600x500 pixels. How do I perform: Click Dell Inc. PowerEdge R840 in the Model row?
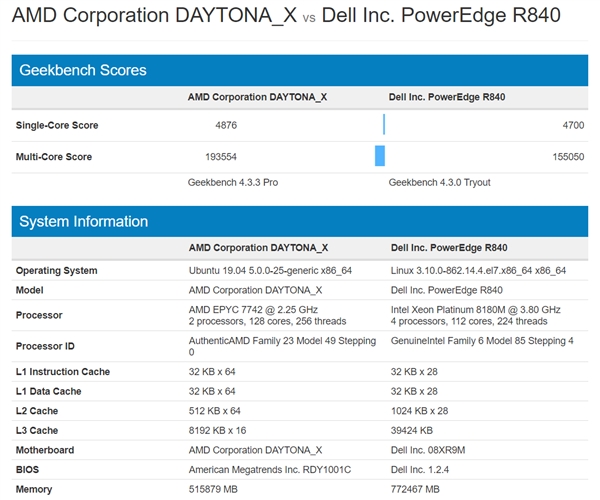447,290
